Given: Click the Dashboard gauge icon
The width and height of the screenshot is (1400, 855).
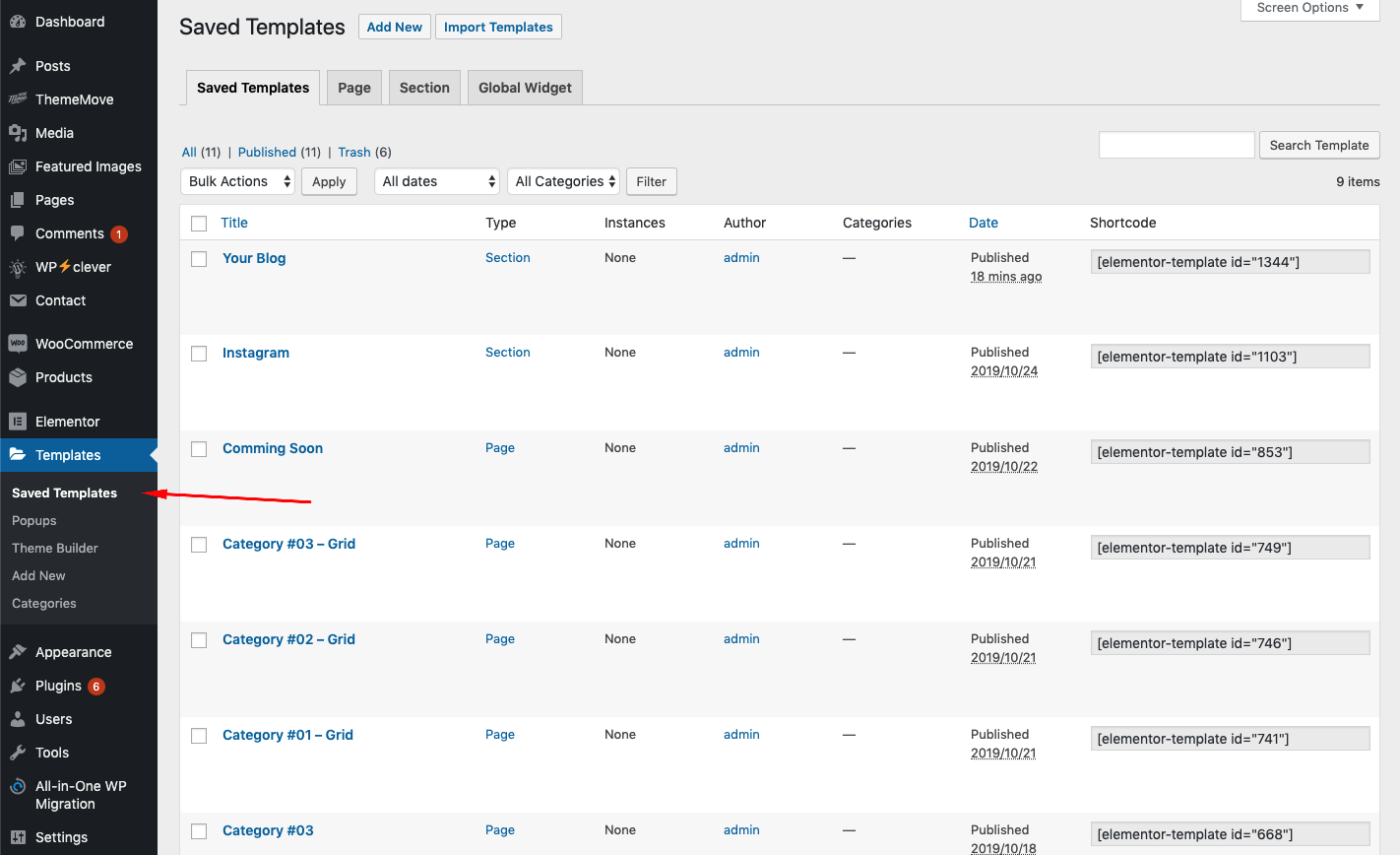Looking at the screenshot, I should click(x=18, y=22).
